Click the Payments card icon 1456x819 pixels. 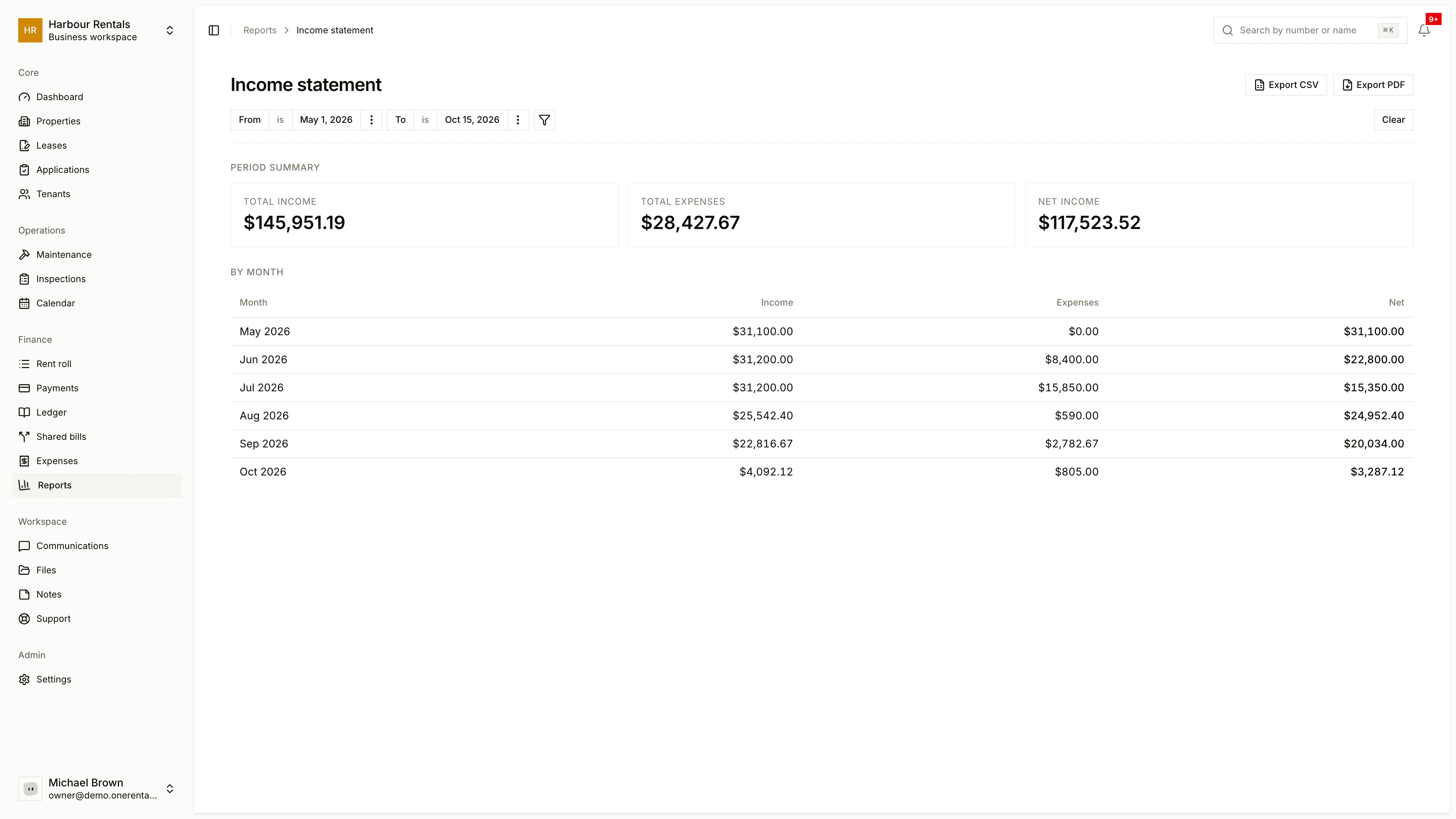point(24,388)
